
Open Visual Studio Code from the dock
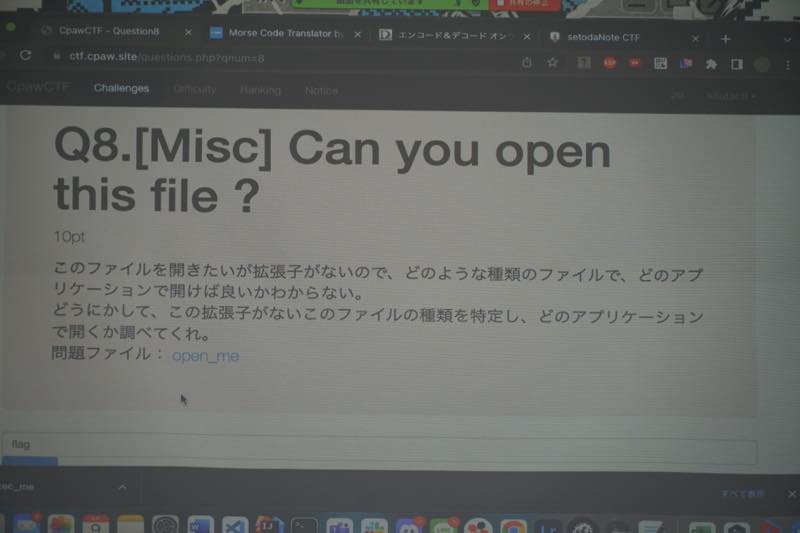click(234, 525)
